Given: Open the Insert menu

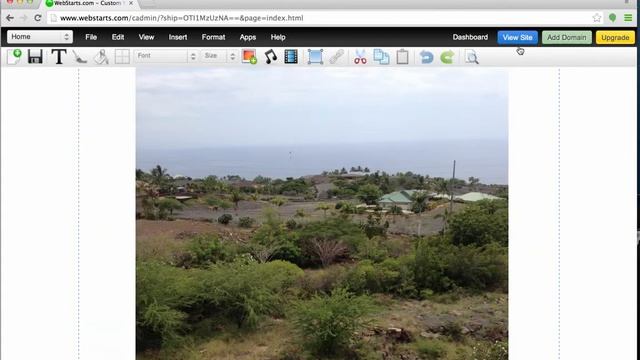Looking at the screenshot, I should pos(178,37).
